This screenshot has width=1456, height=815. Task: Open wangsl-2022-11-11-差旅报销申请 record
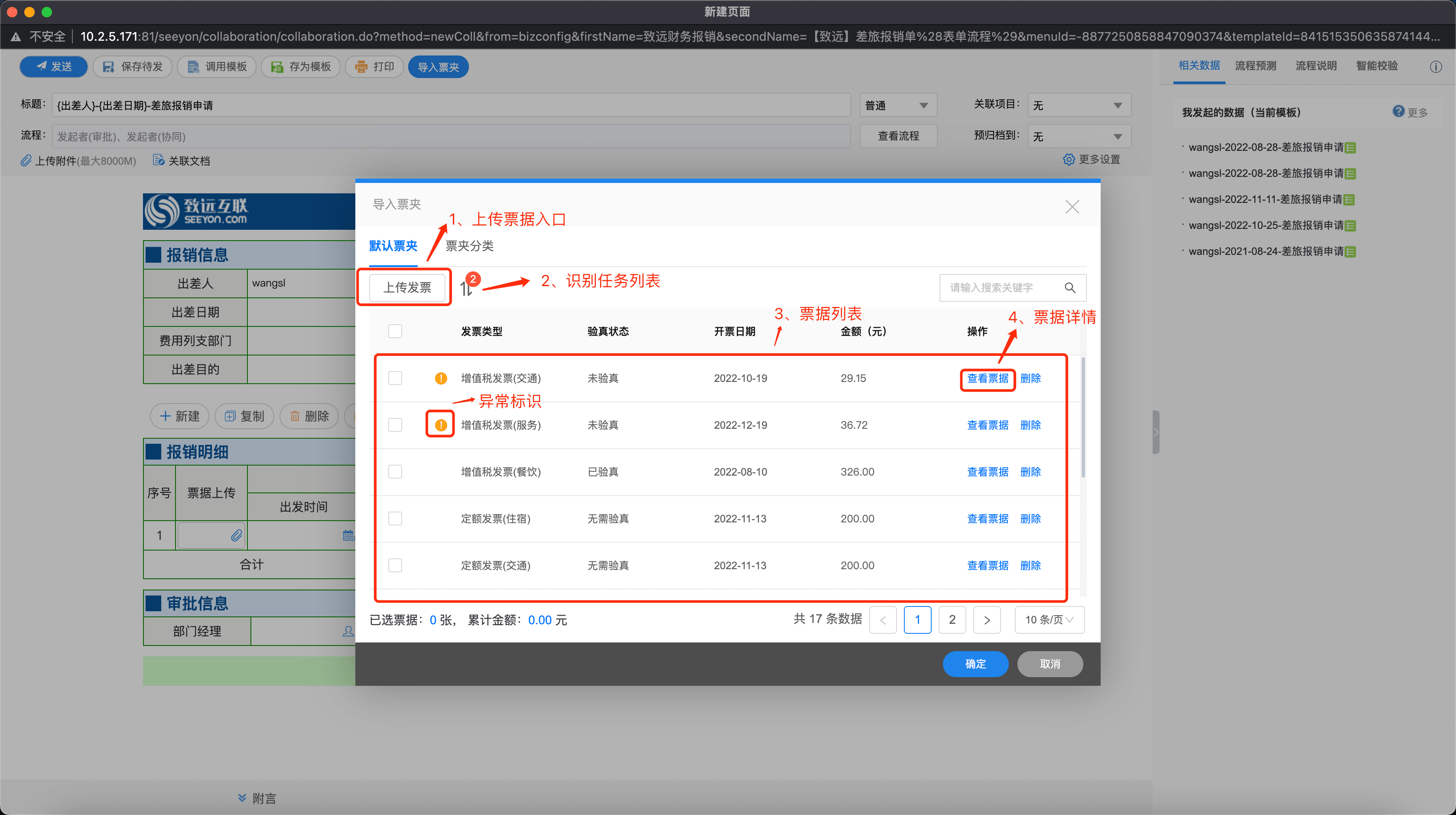click(x=1265, y=199)
